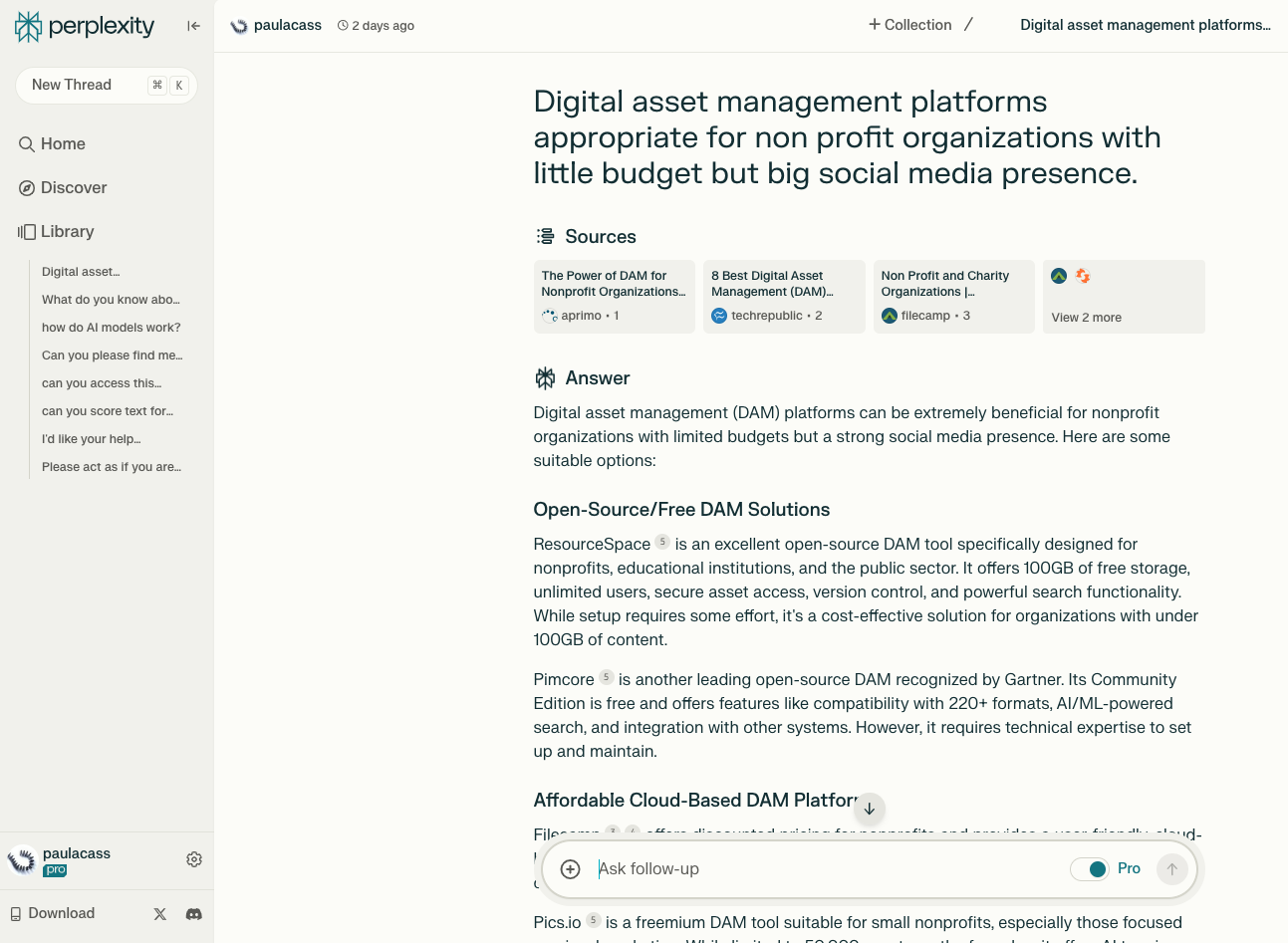Jump to bottom with the down-arrow button

coord(870,809)
